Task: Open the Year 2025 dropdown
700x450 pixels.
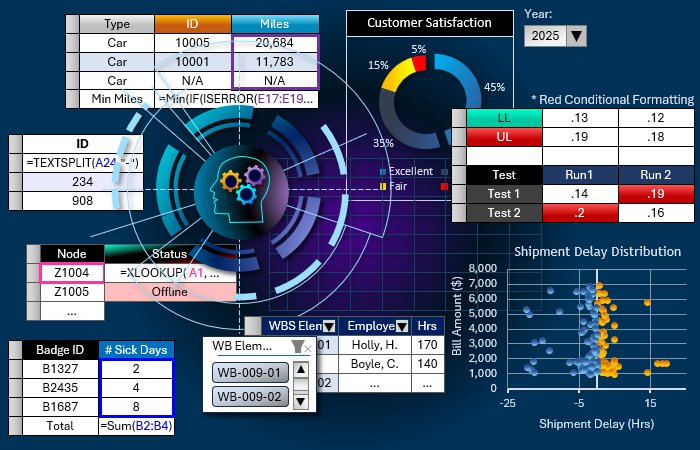Action: [576, 37]
